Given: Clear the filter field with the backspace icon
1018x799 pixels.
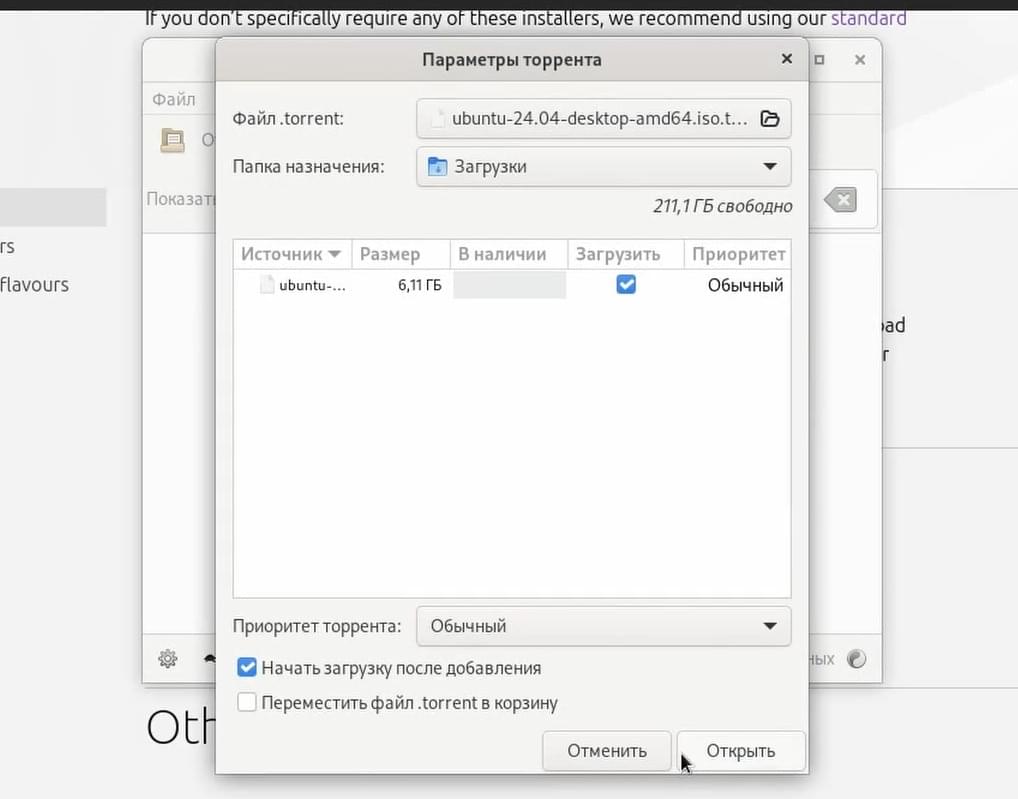Looking at the screenshot, I should pos(841,200).
